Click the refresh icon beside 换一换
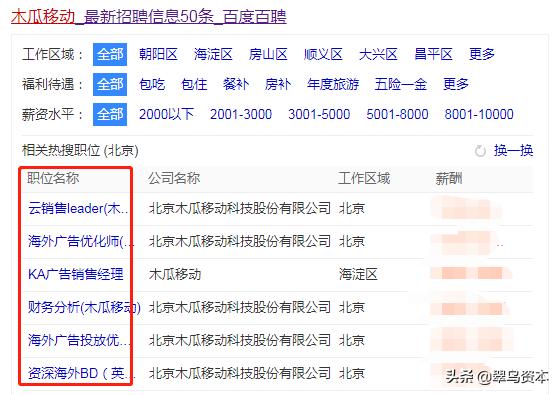The width and height of the screenshot is (560, 395). (x=480, y=151)
